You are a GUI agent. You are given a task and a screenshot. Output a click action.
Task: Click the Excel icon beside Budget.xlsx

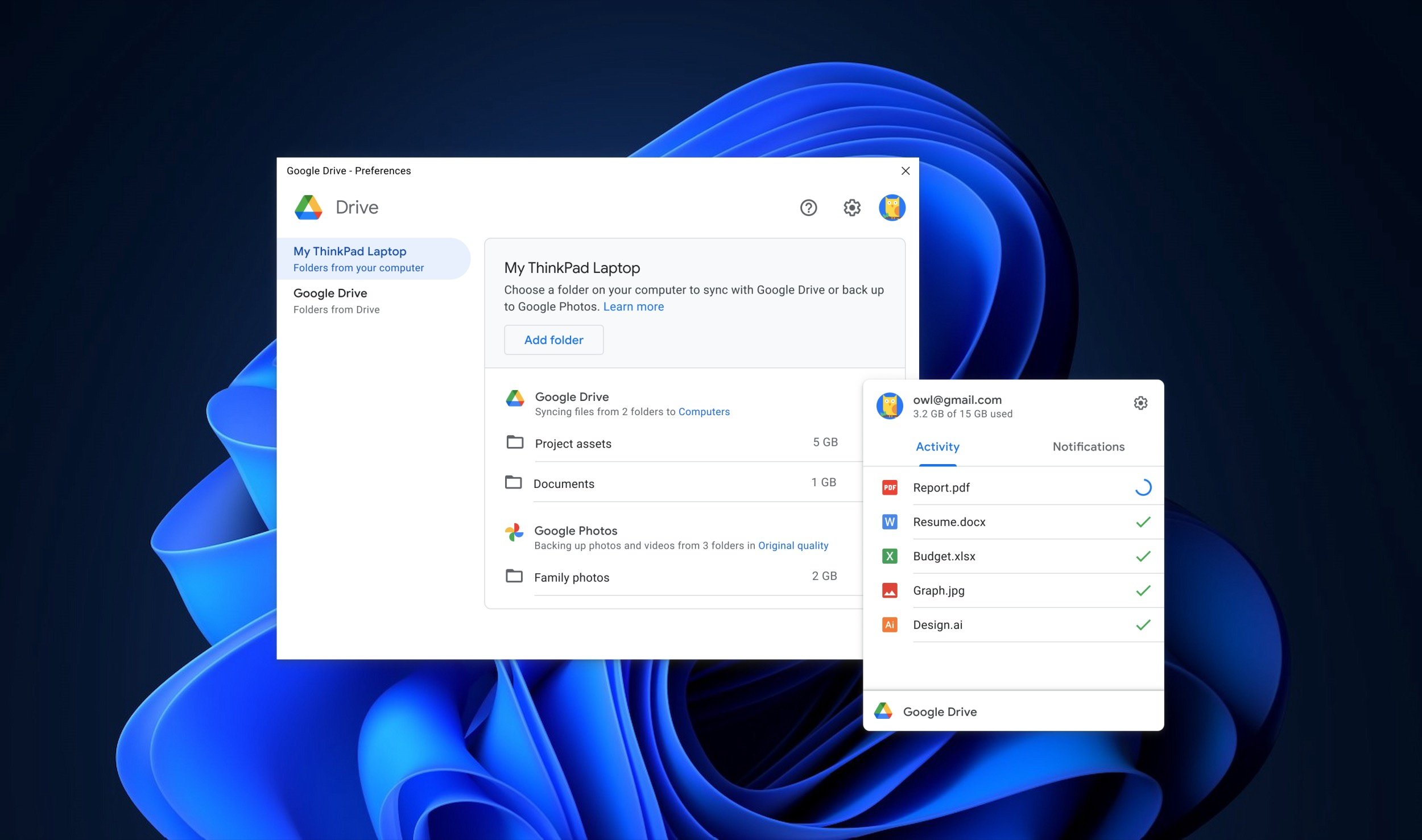(x=889, y=556)
